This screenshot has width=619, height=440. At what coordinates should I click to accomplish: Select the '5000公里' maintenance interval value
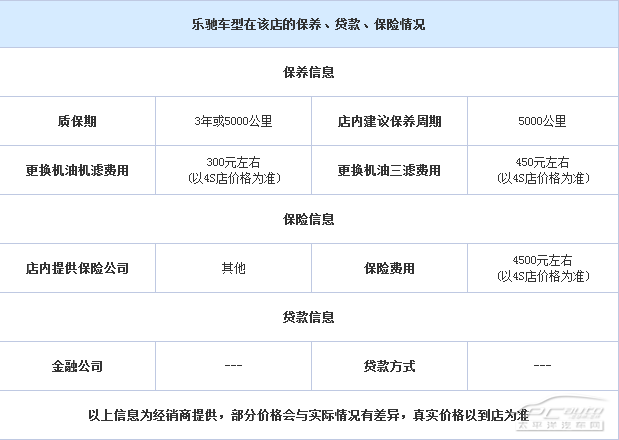pyautogui.click(x=542, y=121)
